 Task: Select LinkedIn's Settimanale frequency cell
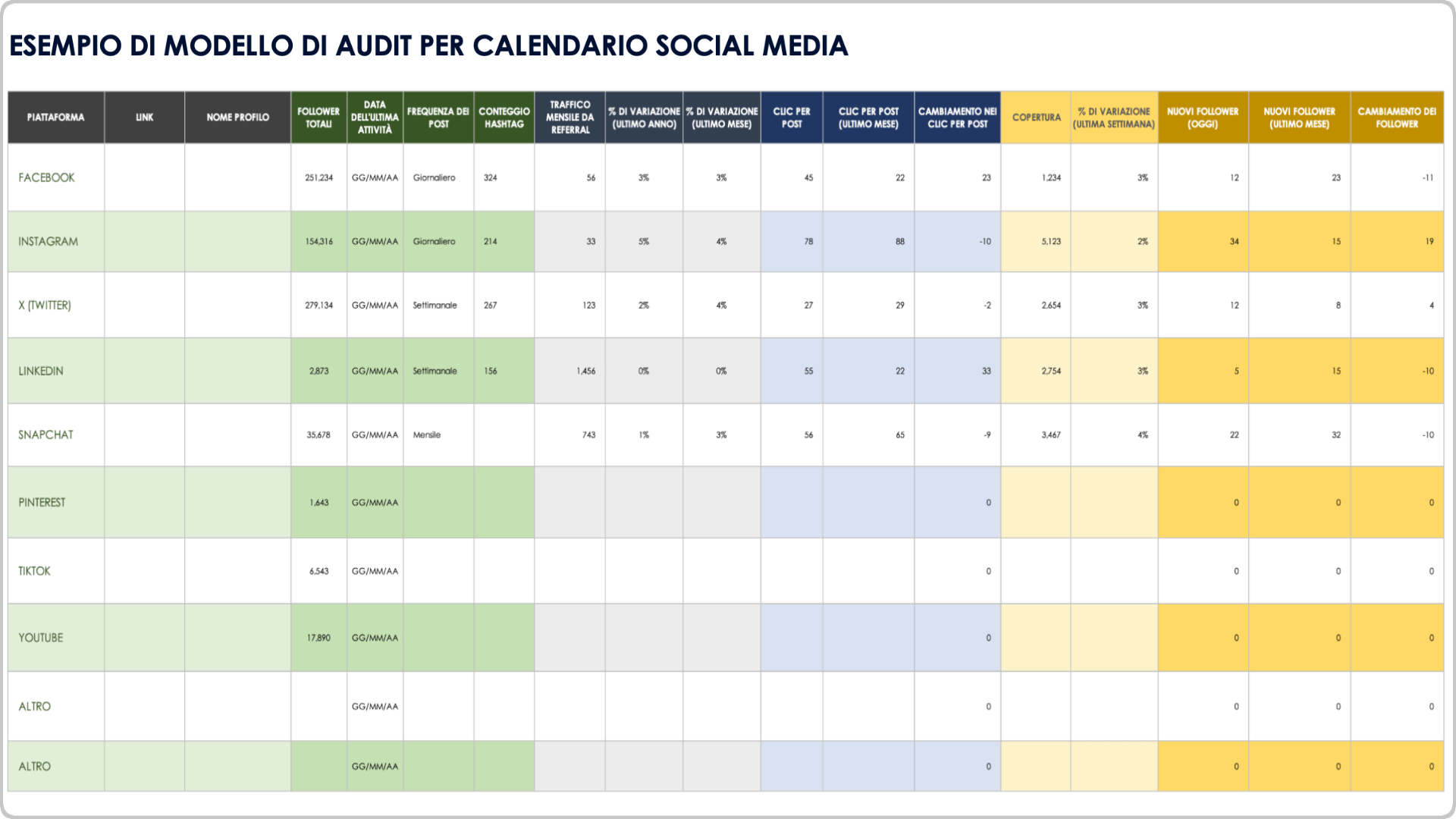tap(438, 371)
